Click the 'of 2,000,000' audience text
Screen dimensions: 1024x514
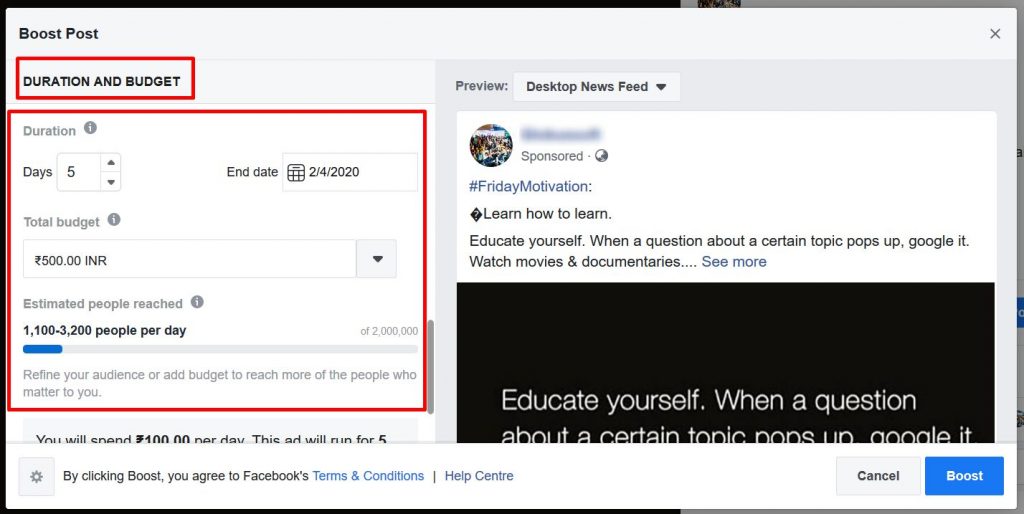tap(389, 331)
